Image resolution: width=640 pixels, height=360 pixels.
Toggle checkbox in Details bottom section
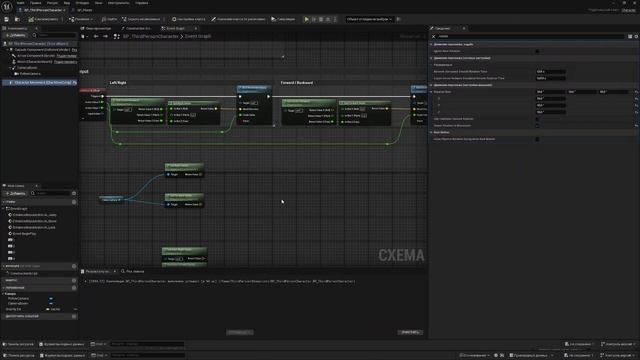(537, 139)
